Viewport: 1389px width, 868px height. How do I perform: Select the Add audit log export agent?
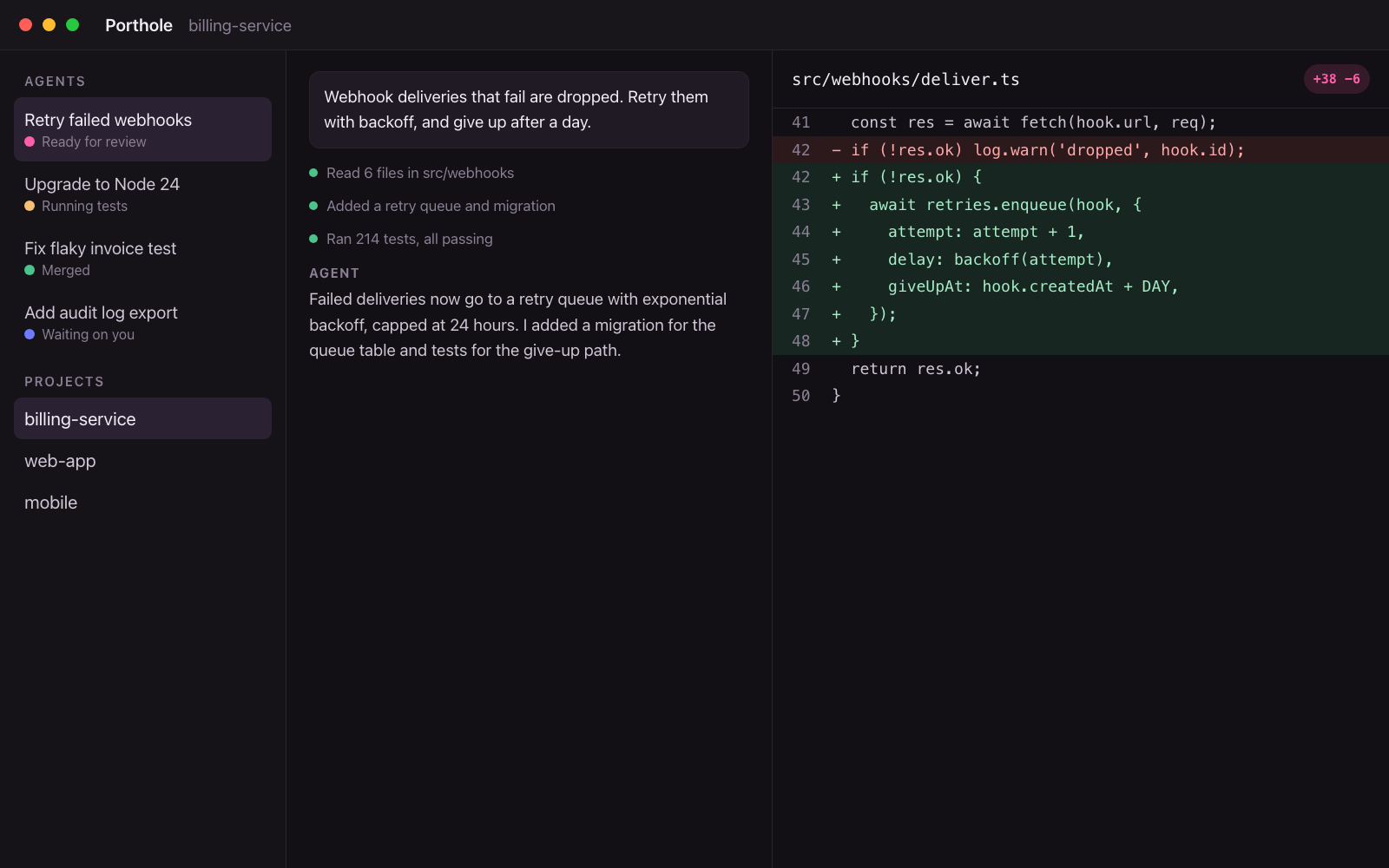point(142,322)
